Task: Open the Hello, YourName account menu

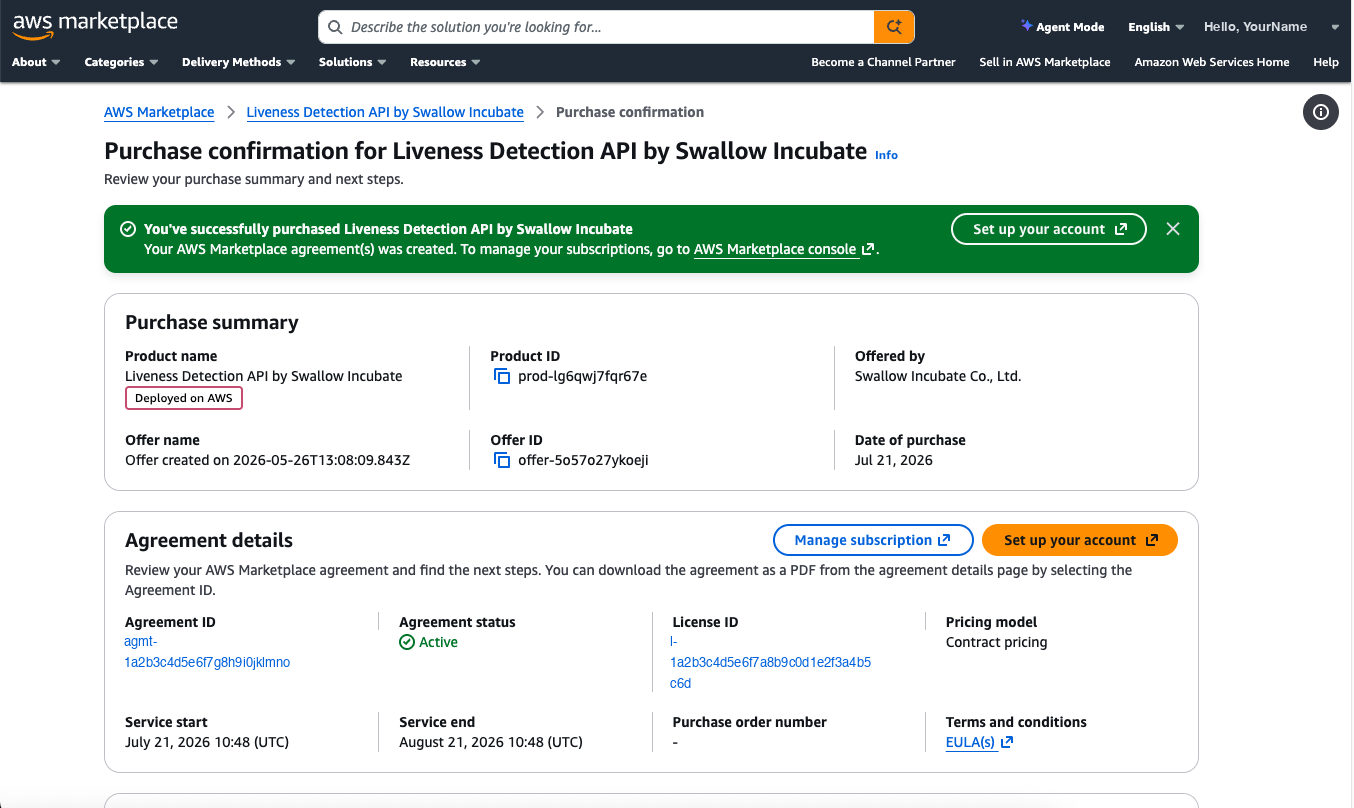Action: 1270,27
